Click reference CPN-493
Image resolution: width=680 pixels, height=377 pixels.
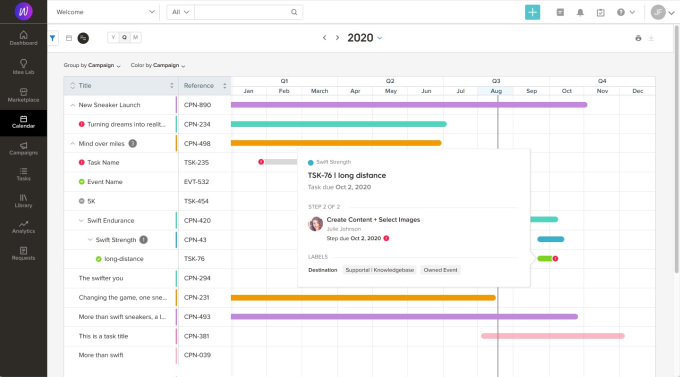(197, 317)
